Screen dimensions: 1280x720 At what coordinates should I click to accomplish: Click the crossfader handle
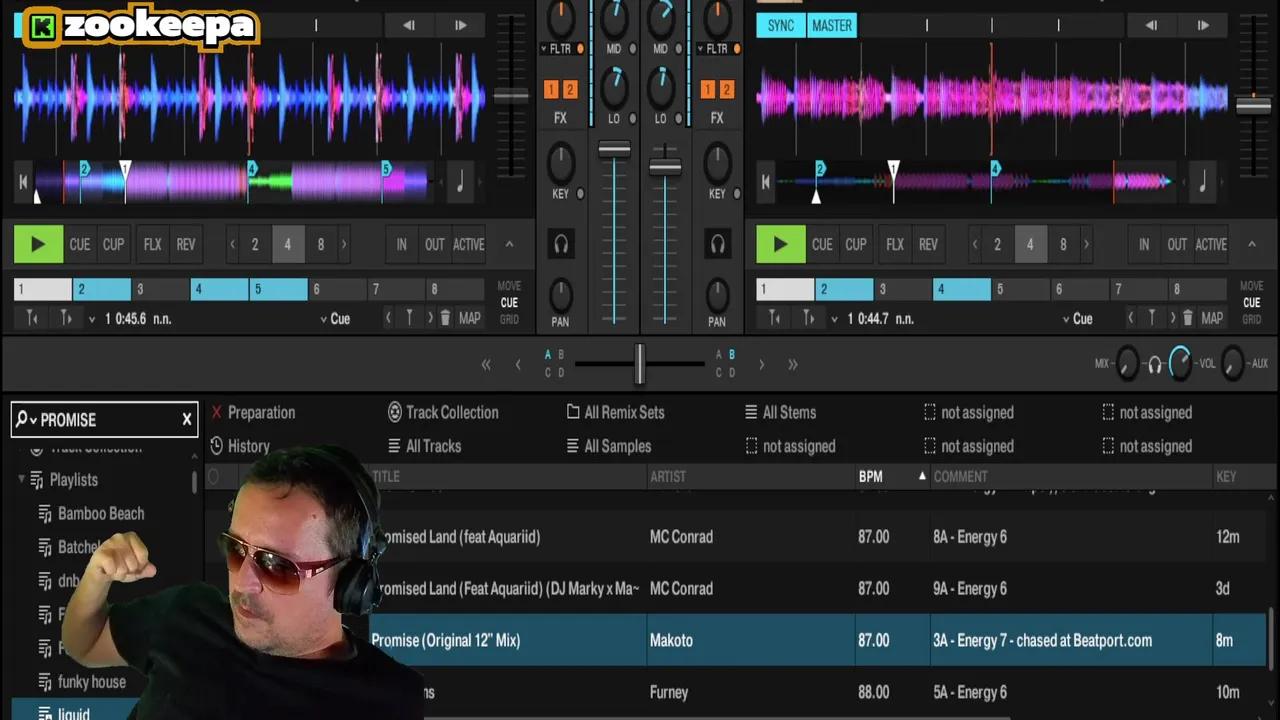[639, 364]
